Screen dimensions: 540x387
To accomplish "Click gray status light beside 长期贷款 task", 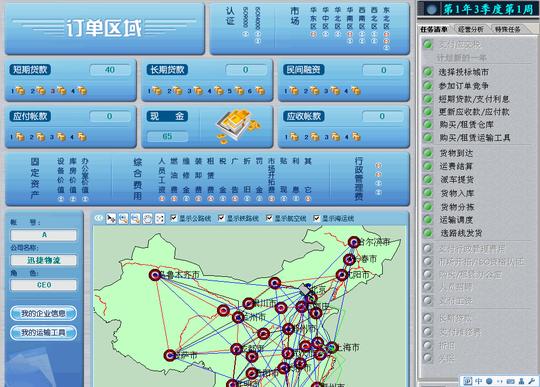I will click(x=428, y=317).
